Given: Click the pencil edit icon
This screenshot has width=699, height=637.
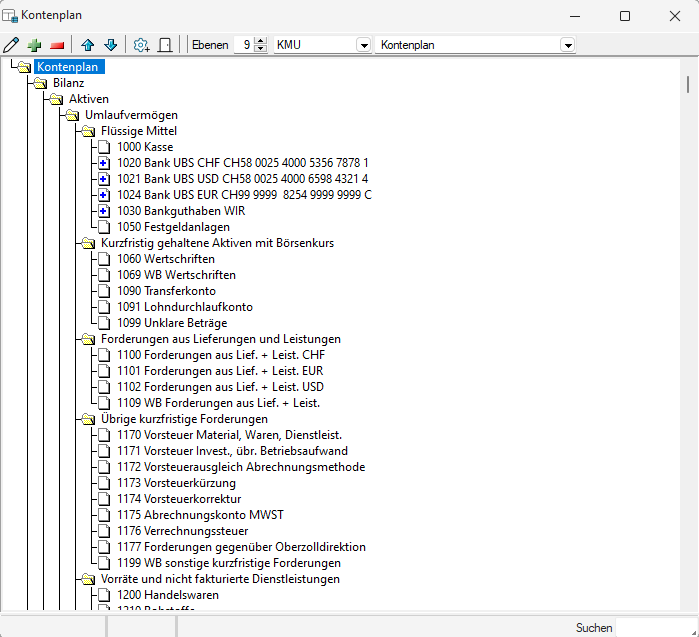Looking at the screenshot, I should (x=11, y=45).
